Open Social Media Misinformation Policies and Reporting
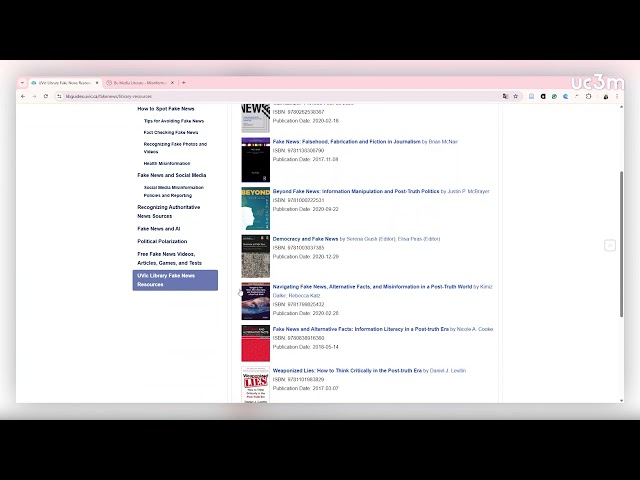Screen dimensions: 640x480 tap(173, 191)
